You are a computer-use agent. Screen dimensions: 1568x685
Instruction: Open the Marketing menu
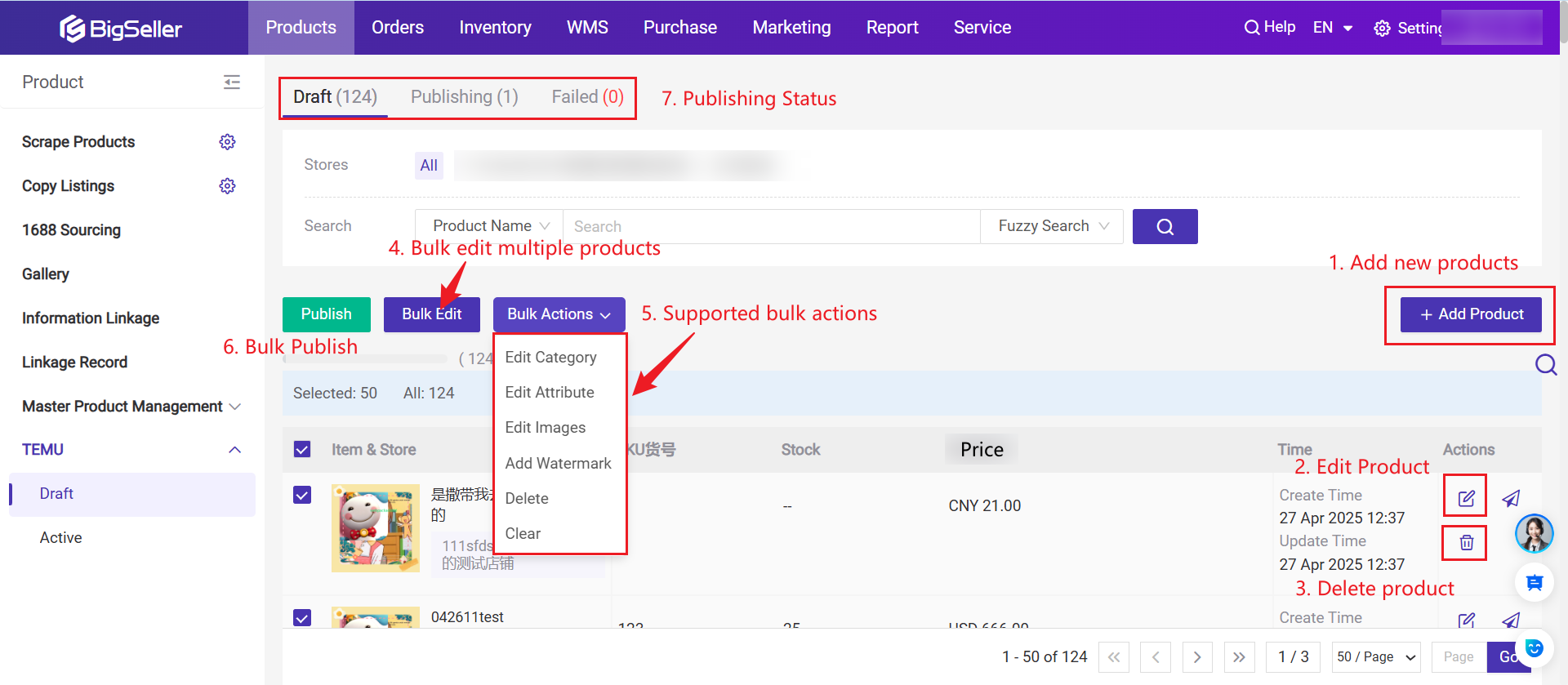pyautogui.click(x=791, y=28)
